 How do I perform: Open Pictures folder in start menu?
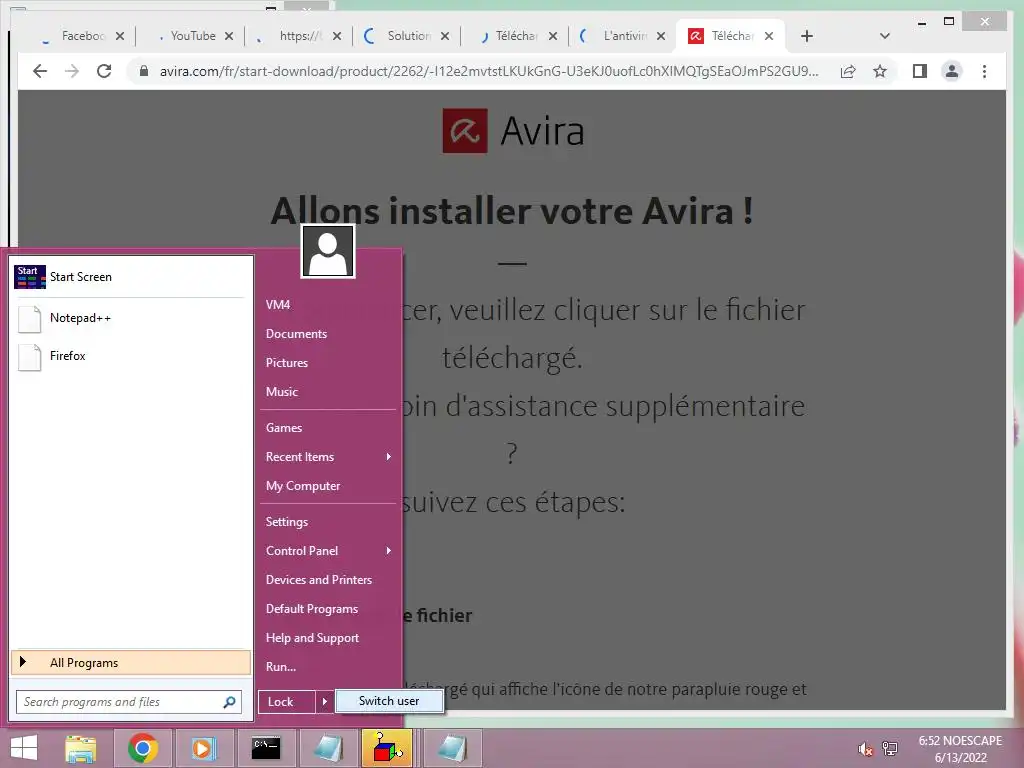coord(287,363)
